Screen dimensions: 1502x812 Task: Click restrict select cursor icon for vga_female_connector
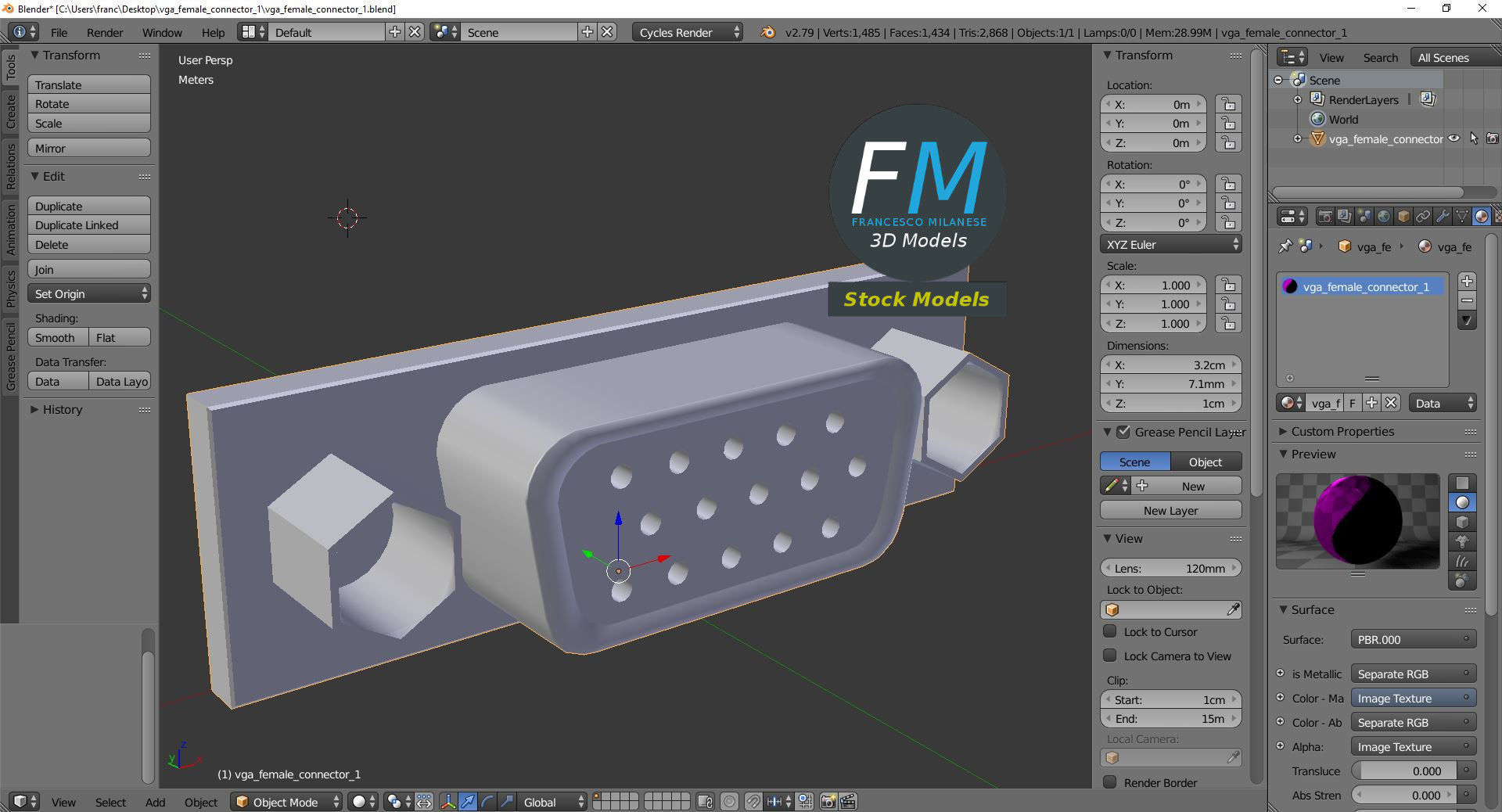coord(1473,138)
